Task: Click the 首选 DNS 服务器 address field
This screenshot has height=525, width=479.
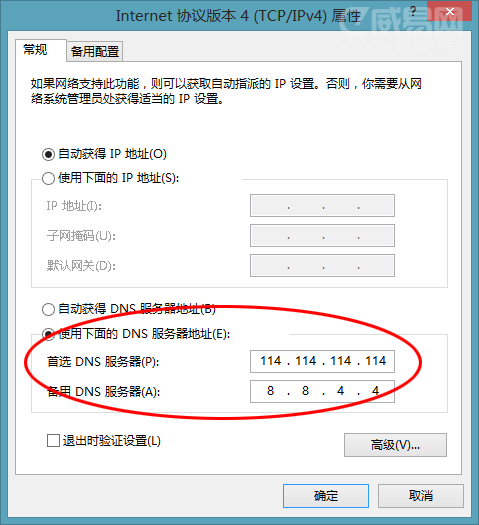Action: tap(322, 361)
